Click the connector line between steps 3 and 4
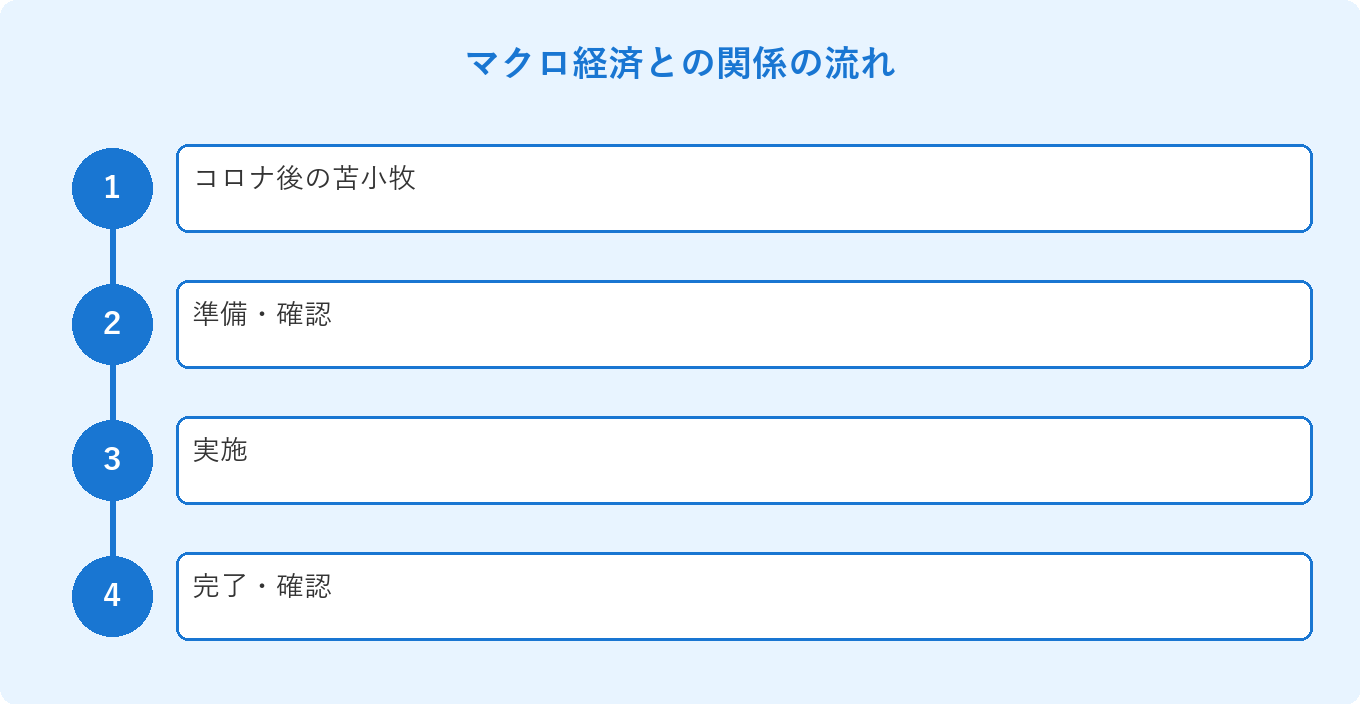This screenshot has height=704, width=1360. [112, 528]
